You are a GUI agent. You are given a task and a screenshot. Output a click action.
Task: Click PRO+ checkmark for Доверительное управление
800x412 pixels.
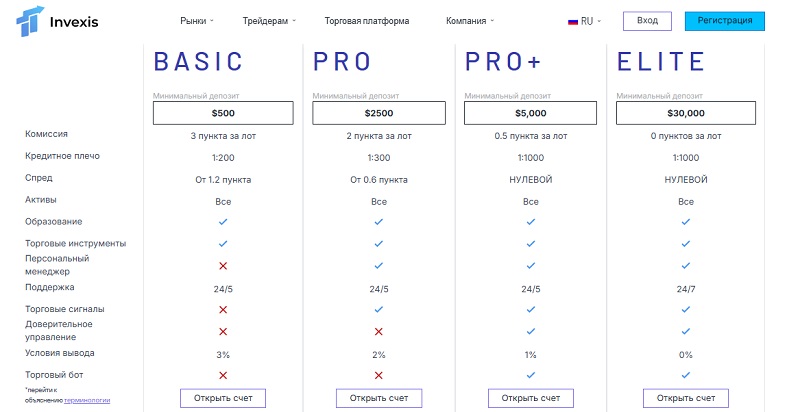point(531,331)
